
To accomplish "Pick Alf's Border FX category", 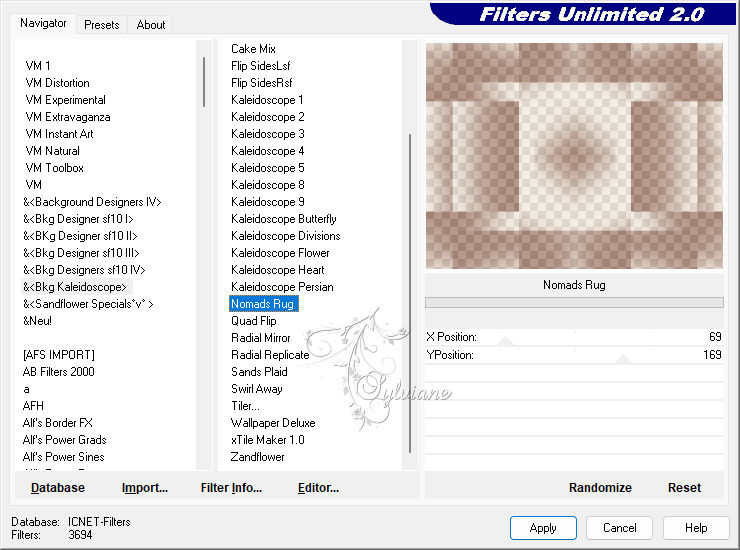I will click(58, 423).
